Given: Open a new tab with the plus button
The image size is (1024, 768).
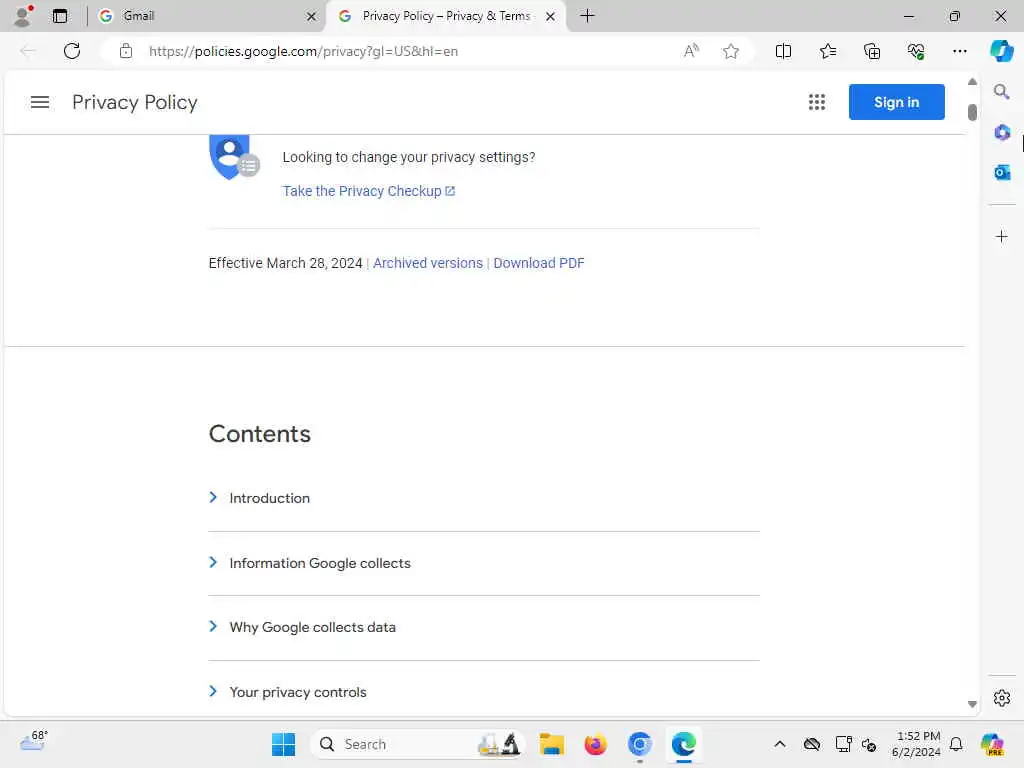Looking at the screenshot, I should pos(588,16).
